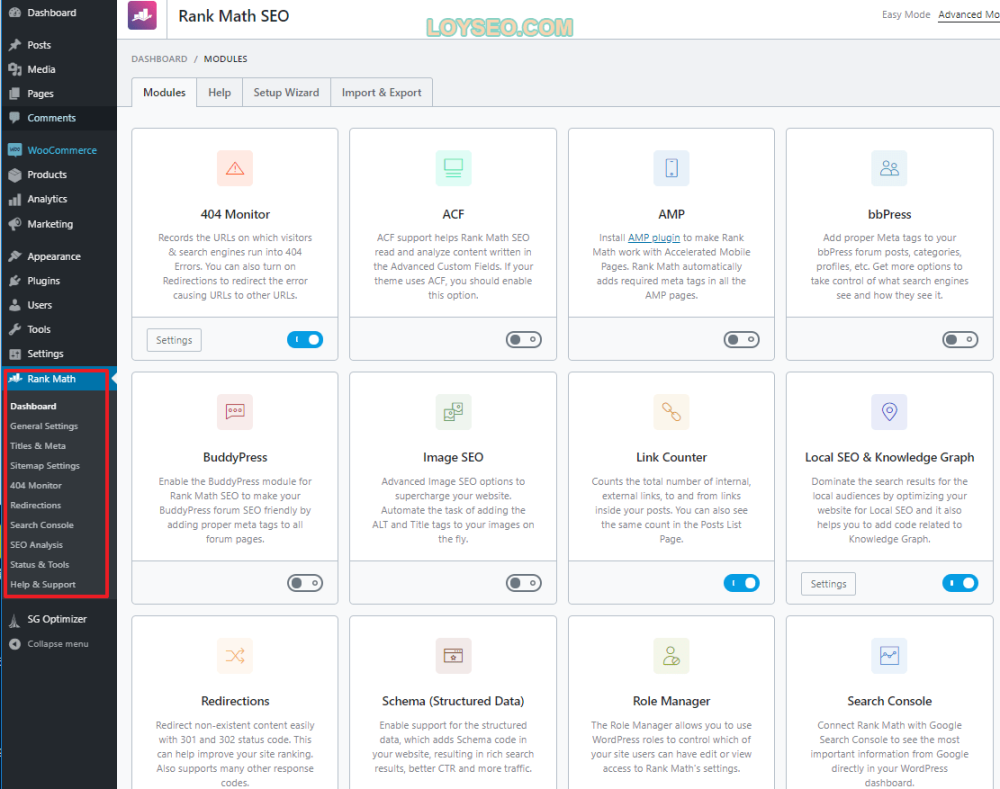Click the ACF monitor icon
The height and width of the screenshot is (789, 1000).
tap(453, 168)
